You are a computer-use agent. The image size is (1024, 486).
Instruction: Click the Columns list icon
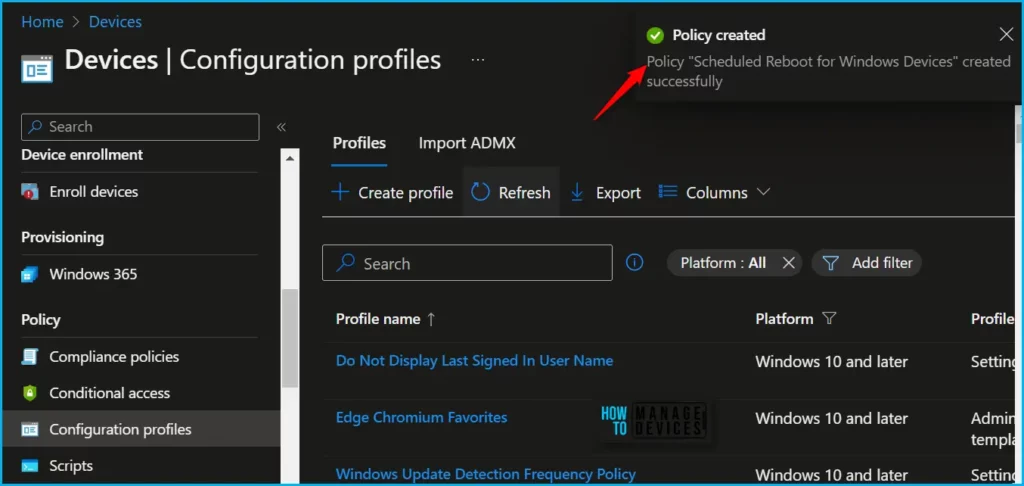[667, 192]
